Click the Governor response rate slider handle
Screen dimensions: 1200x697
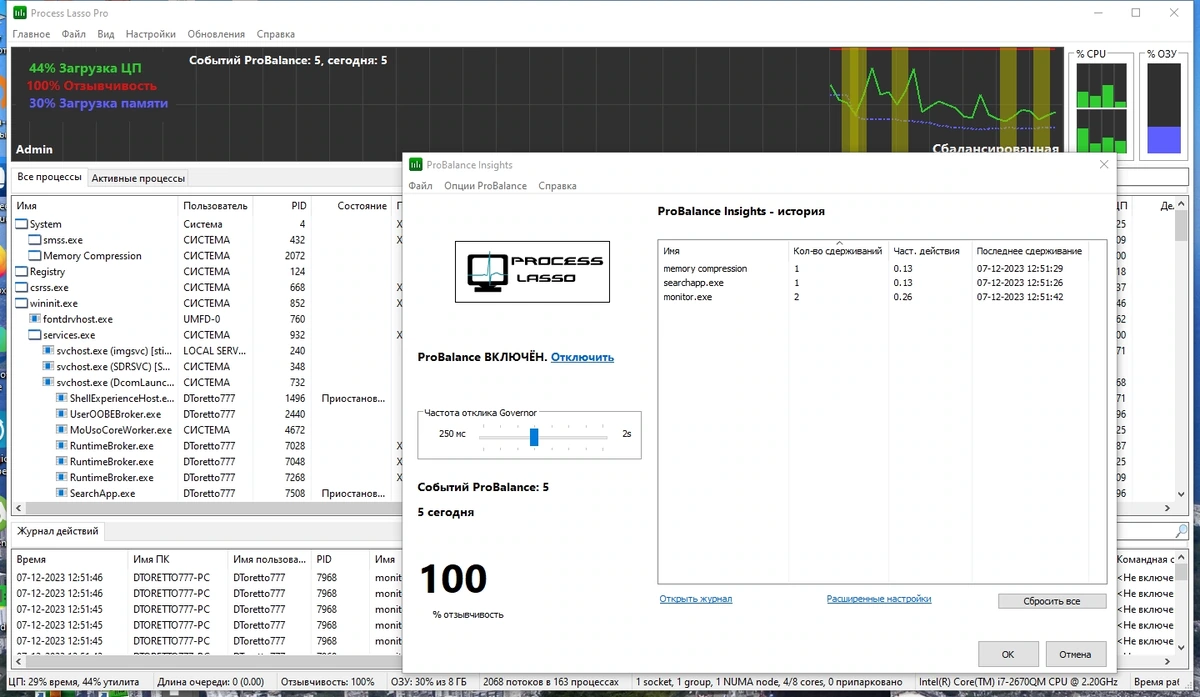534,437
